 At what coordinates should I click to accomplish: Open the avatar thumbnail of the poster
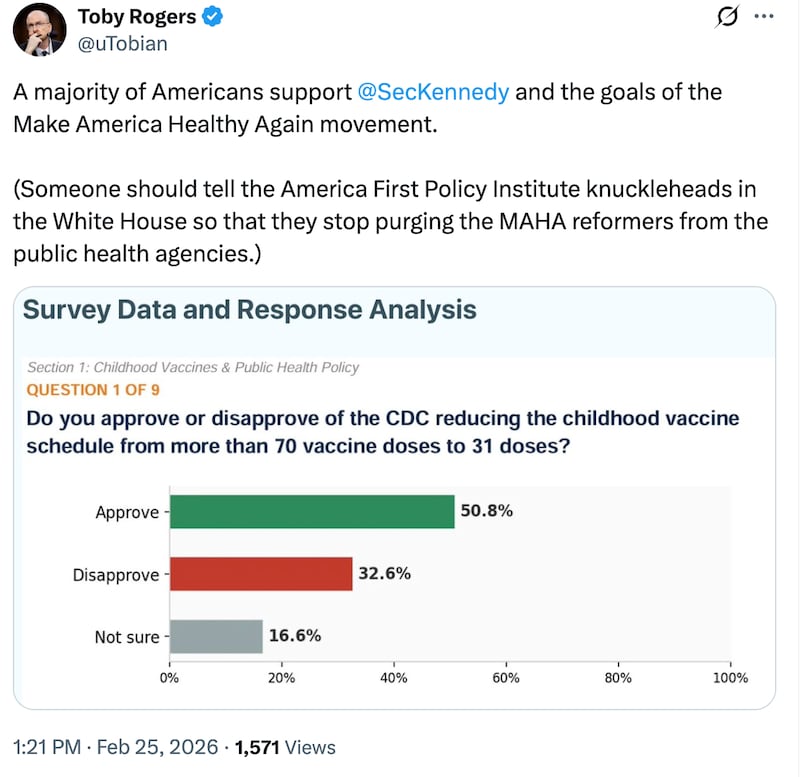click(37, 29)
